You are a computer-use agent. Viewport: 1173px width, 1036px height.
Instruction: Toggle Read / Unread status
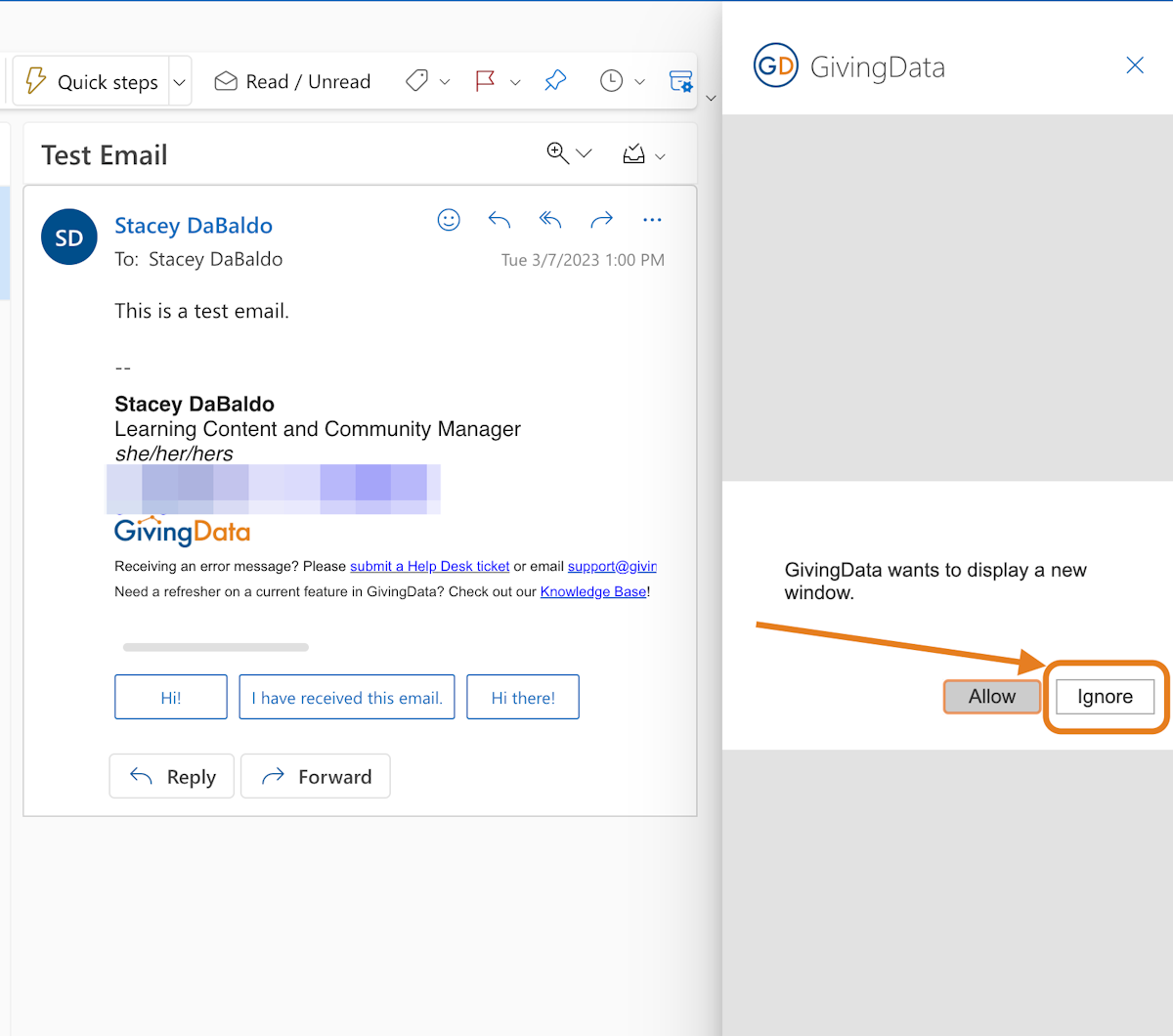(293, 81)
